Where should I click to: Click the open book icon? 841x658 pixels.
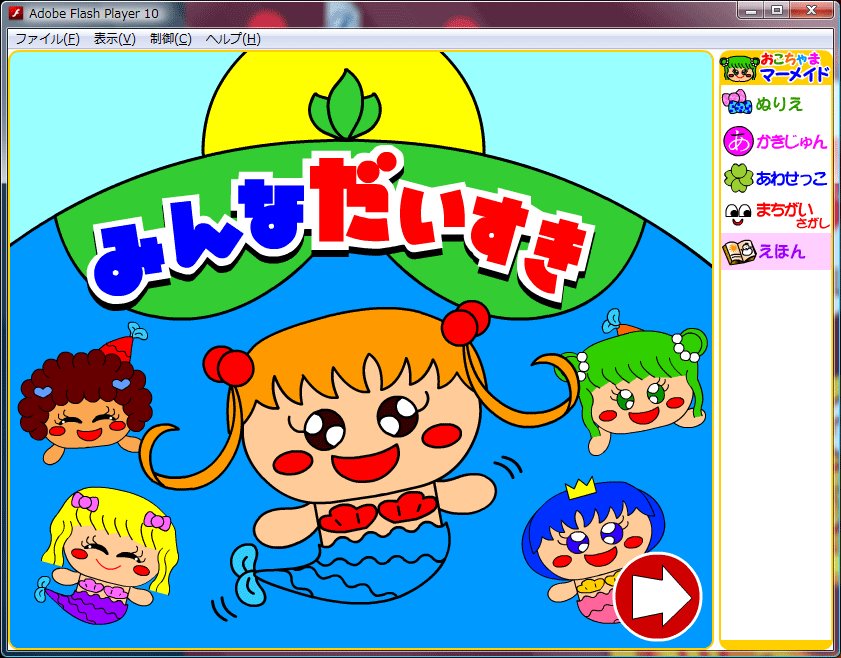click(739, 252)
